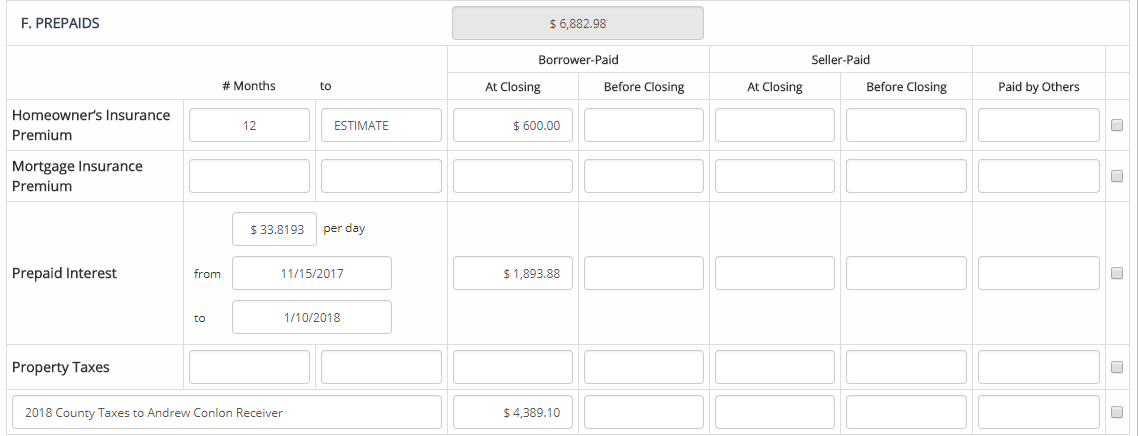The width and height of the screenshot is (1138, 436).
Task: Click the County Taxes $4,389.10 amount field
Action: pos(513,412)
